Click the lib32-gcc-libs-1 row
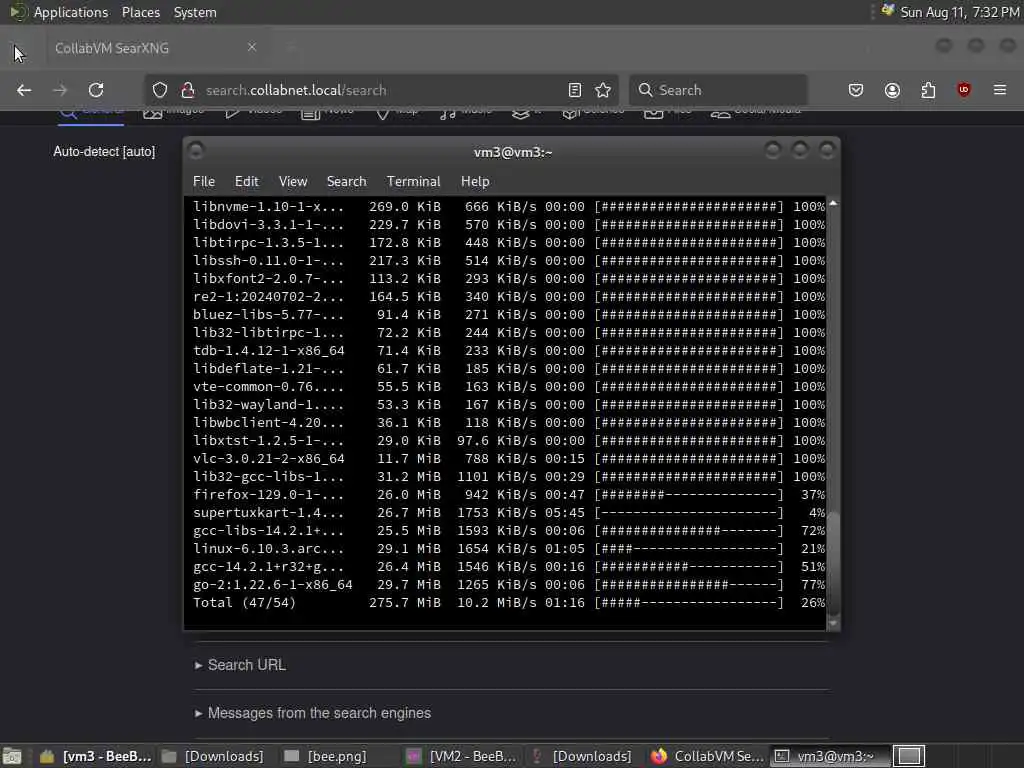The width and height of the screenshot is (1024, 768). [x=509, y=477]
